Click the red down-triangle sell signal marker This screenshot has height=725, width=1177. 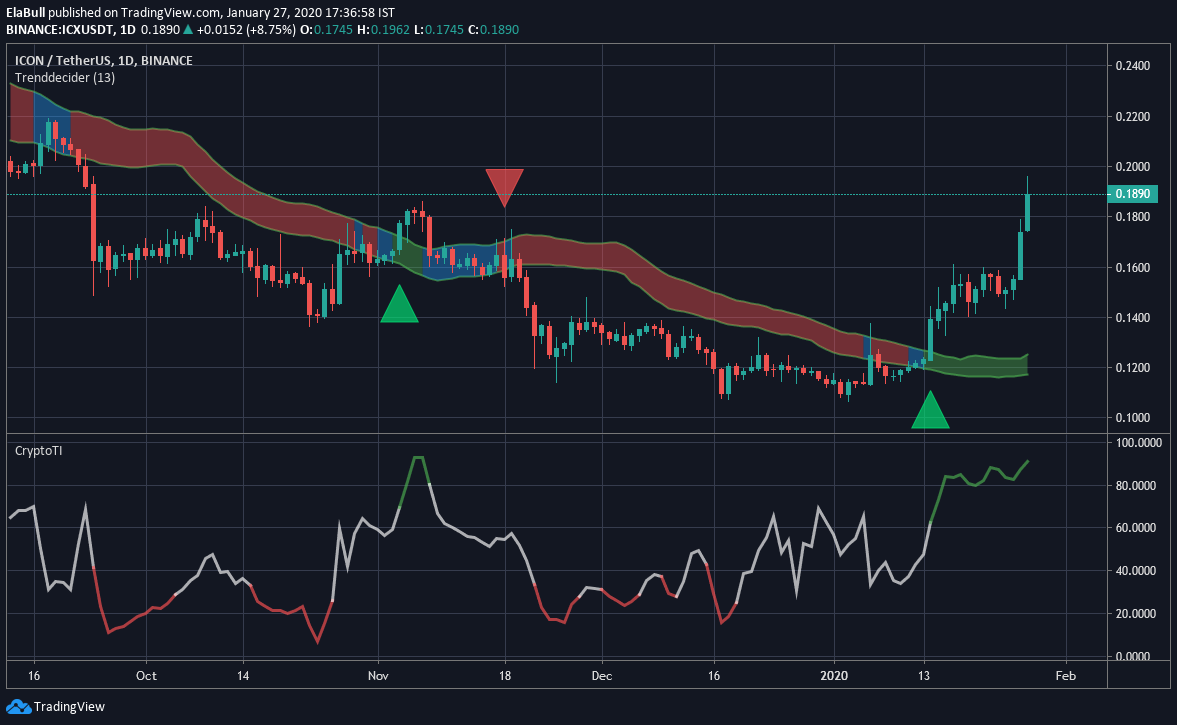pos(504,188)
